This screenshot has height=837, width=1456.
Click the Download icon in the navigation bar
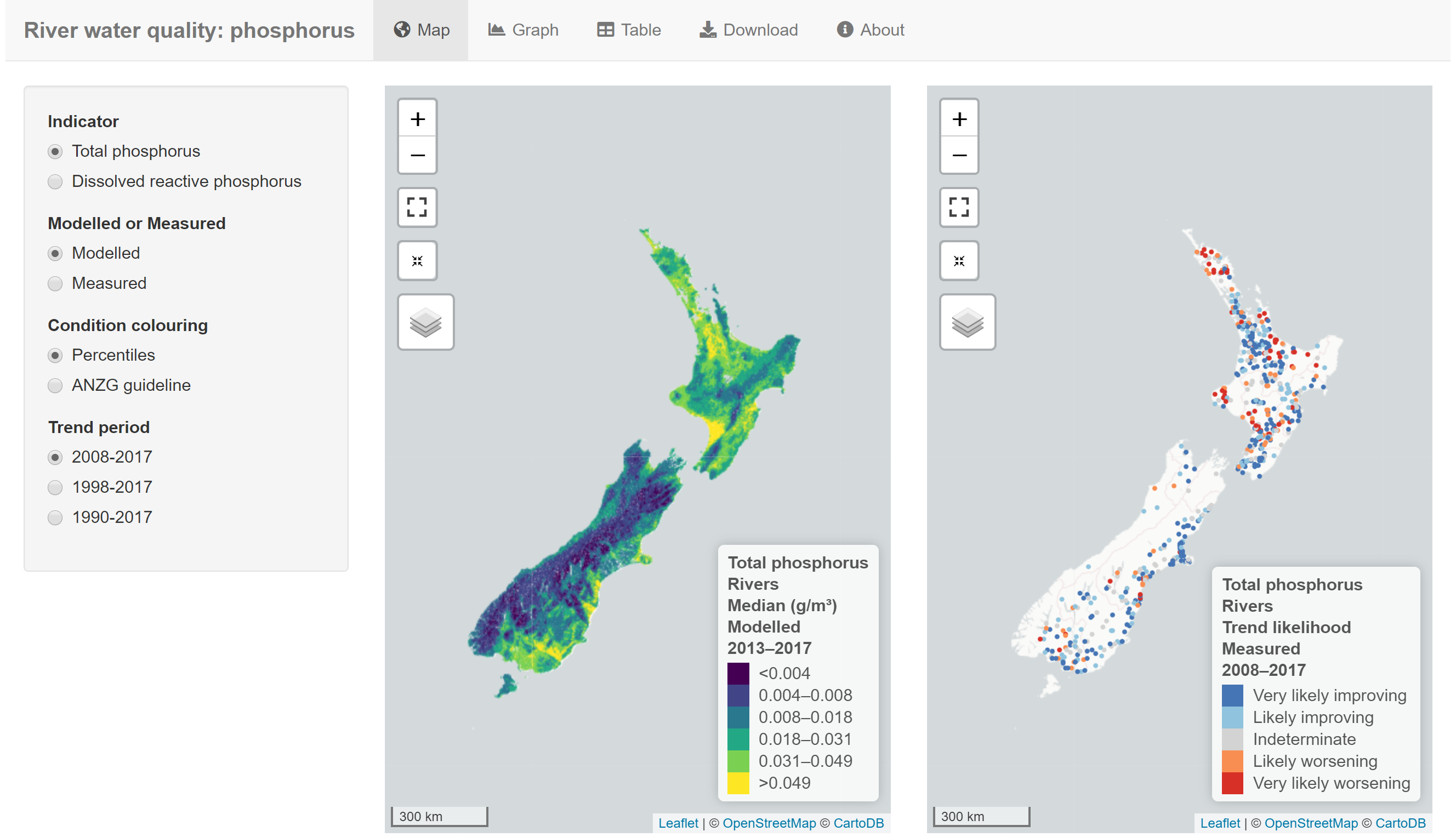707,29
